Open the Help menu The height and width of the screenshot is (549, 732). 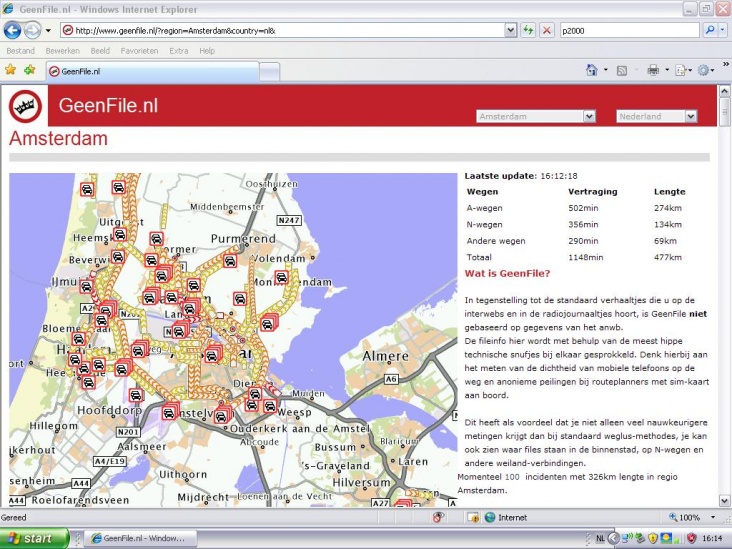[207, 50]
